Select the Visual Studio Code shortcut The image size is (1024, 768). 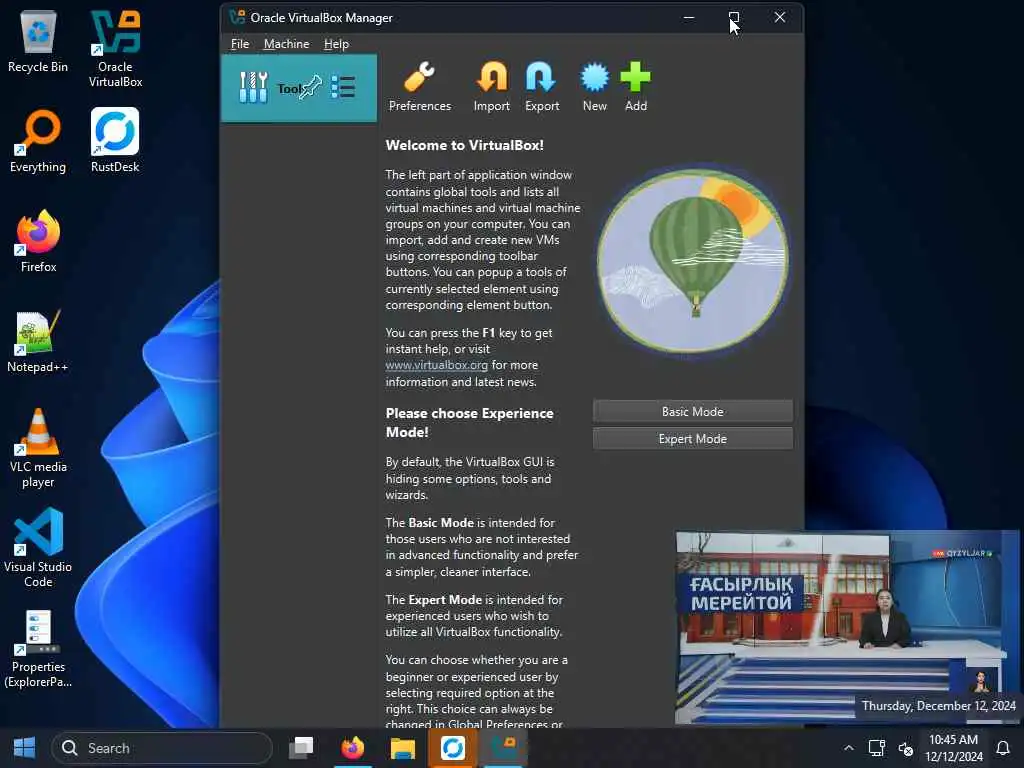point(38,549)
